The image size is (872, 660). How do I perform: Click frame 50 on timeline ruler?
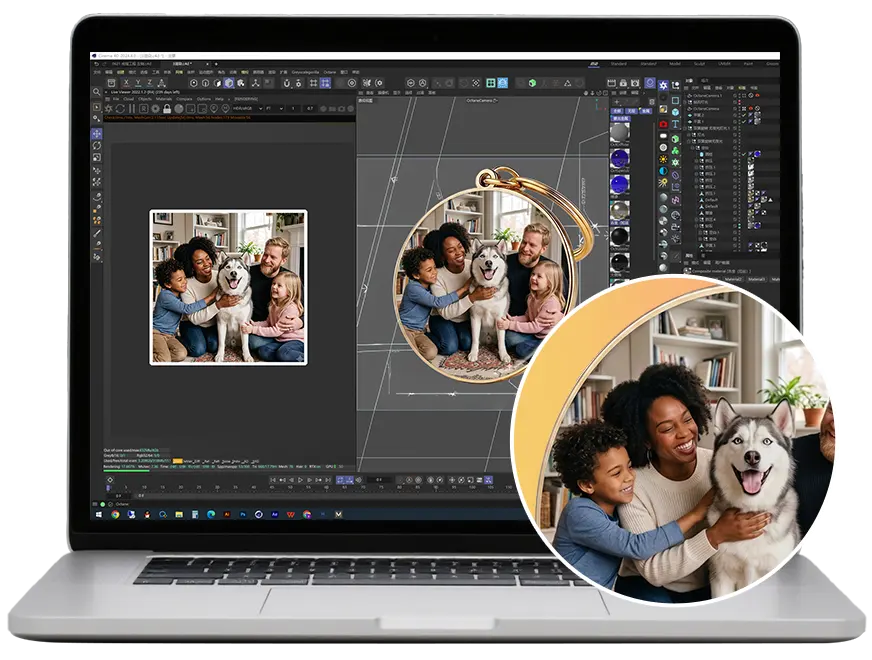[290, 487]
